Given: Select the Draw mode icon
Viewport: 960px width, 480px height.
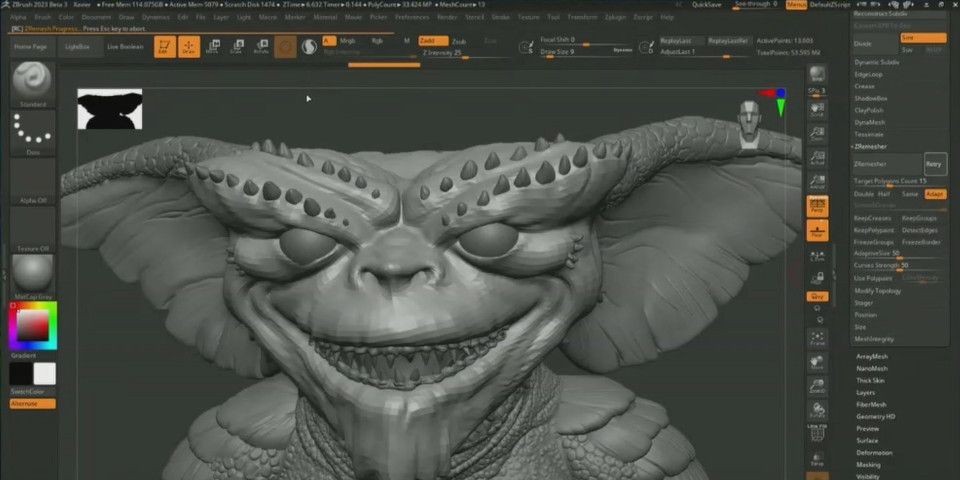Looking at the screenshot, I should [x=189, y=47].
